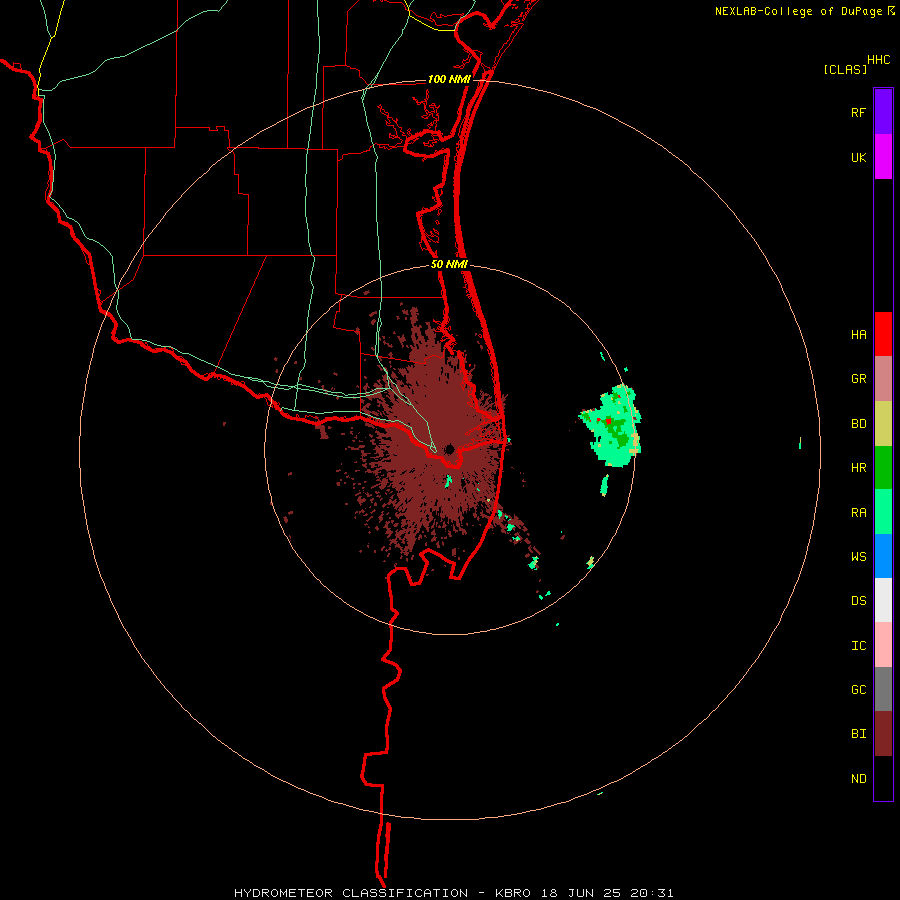The image size is (900, 900).
Task: Click the WS blue legend swatch
Action: point(883,556)
